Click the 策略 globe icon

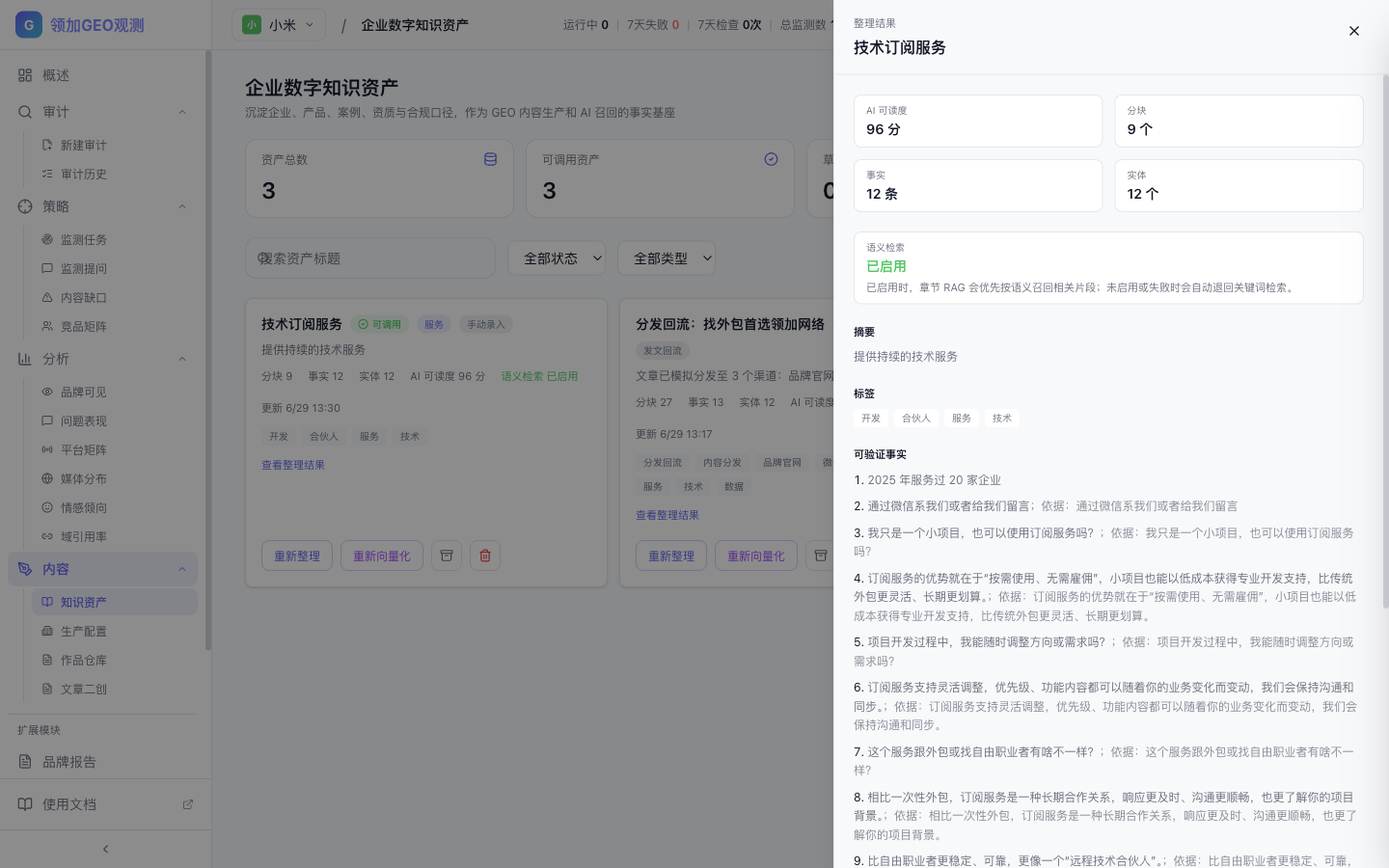coord(25,206)
